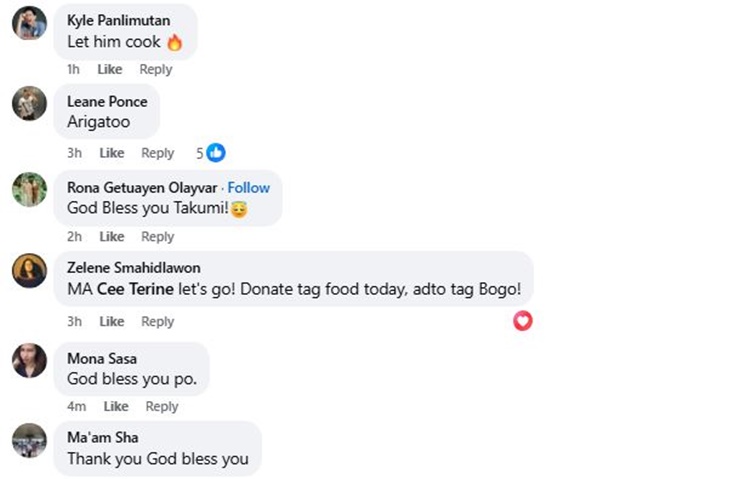Open Zelene Smahidlawon's avatar
The height and width of the screenshot is (479, 750).
29,270
